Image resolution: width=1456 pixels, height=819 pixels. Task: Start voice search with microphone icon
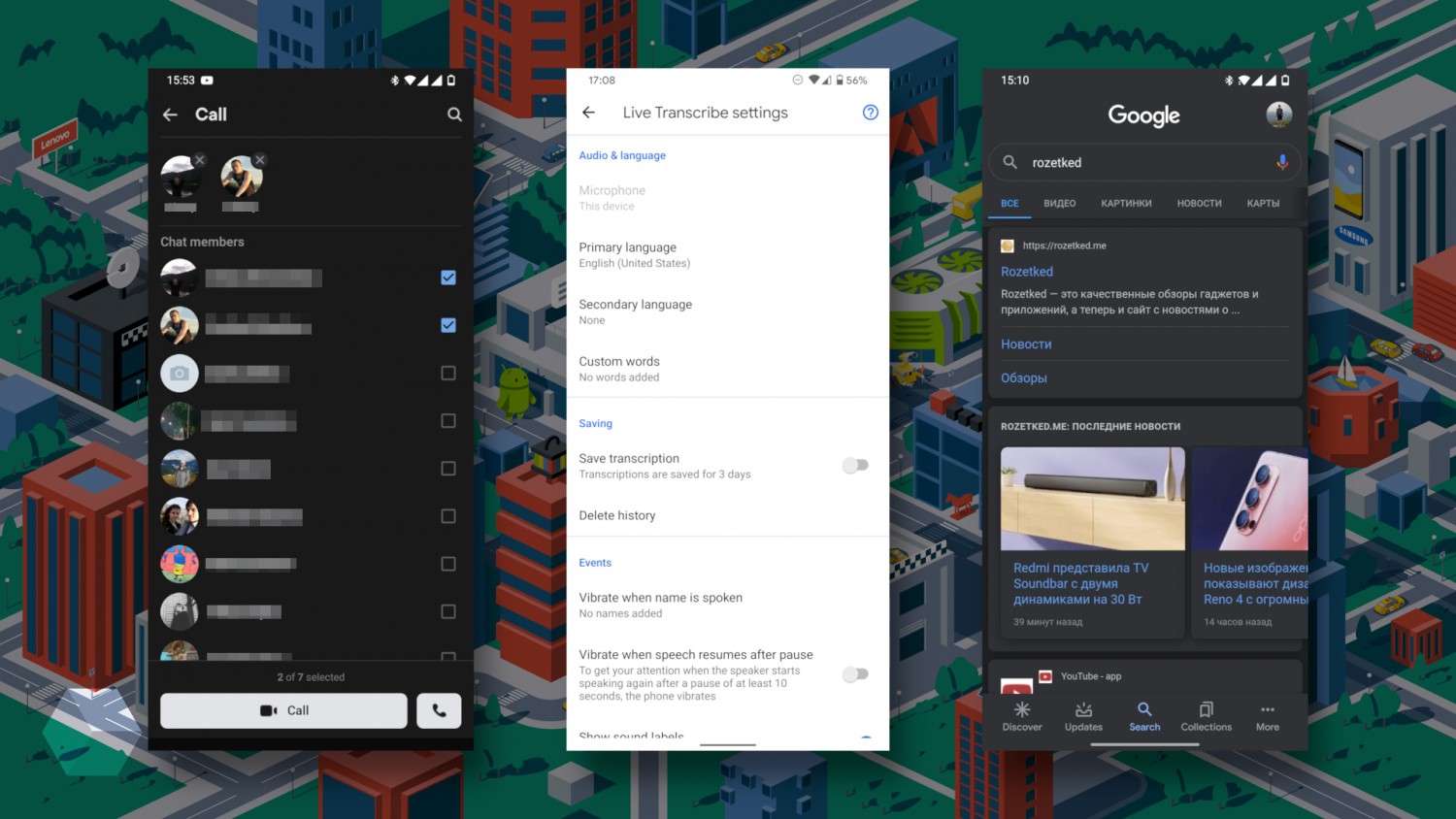coord(1282,162)
